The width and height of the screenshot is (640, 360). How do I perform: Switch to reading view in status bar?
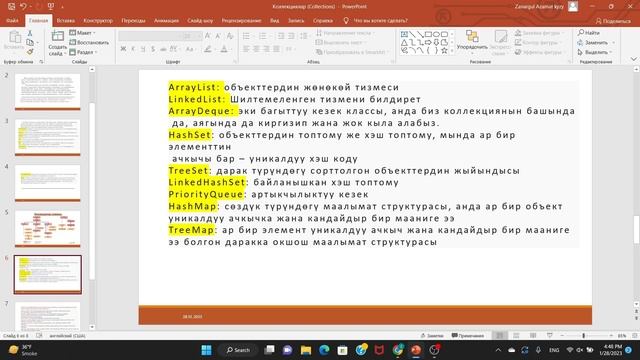(x=533, y=336)
